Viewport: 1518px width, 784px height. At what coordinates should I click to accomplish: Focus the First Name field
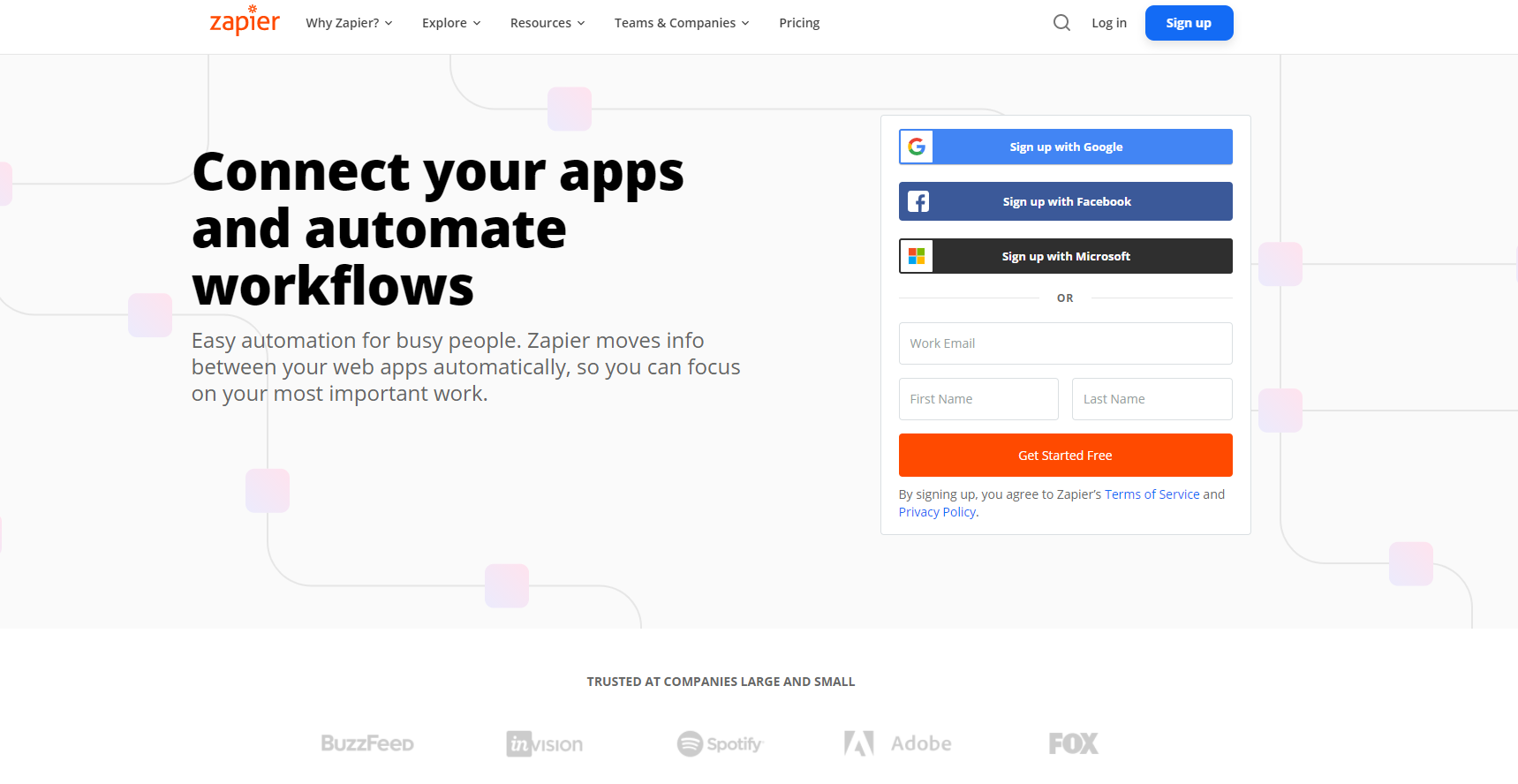point(978,399)
